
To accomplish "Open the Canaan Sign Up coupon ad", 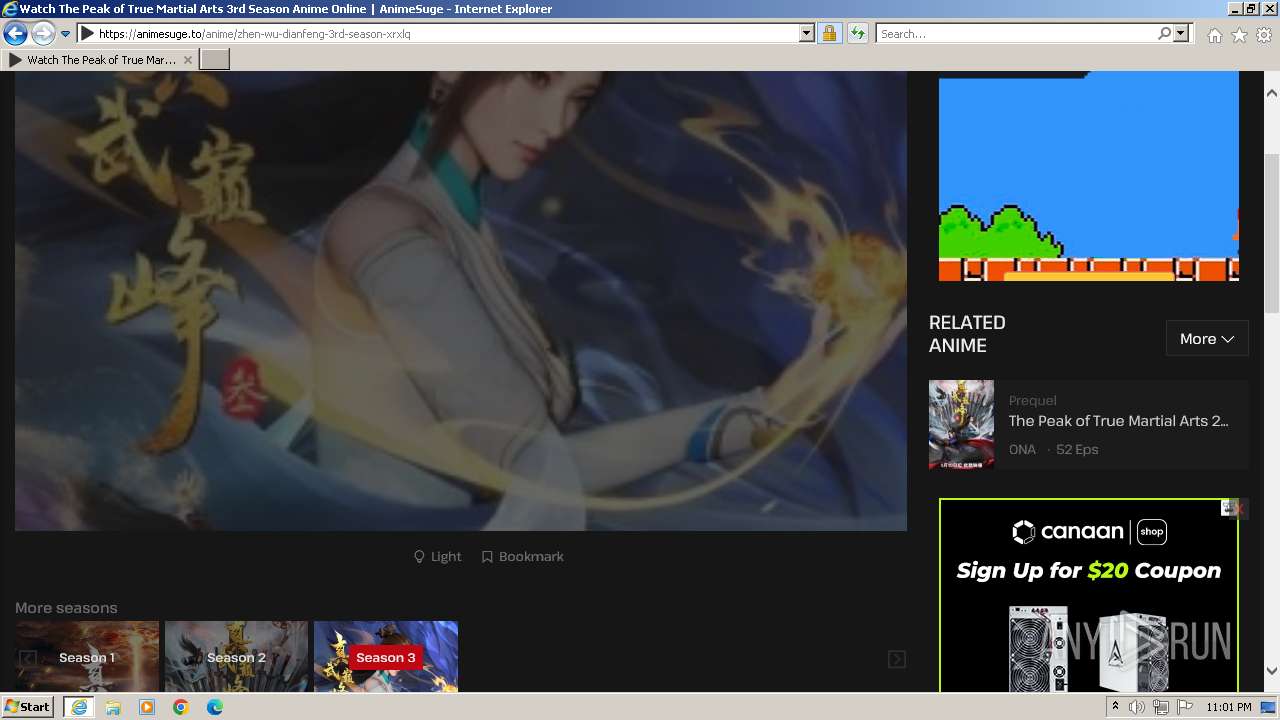I will (x=1089, y=595).
